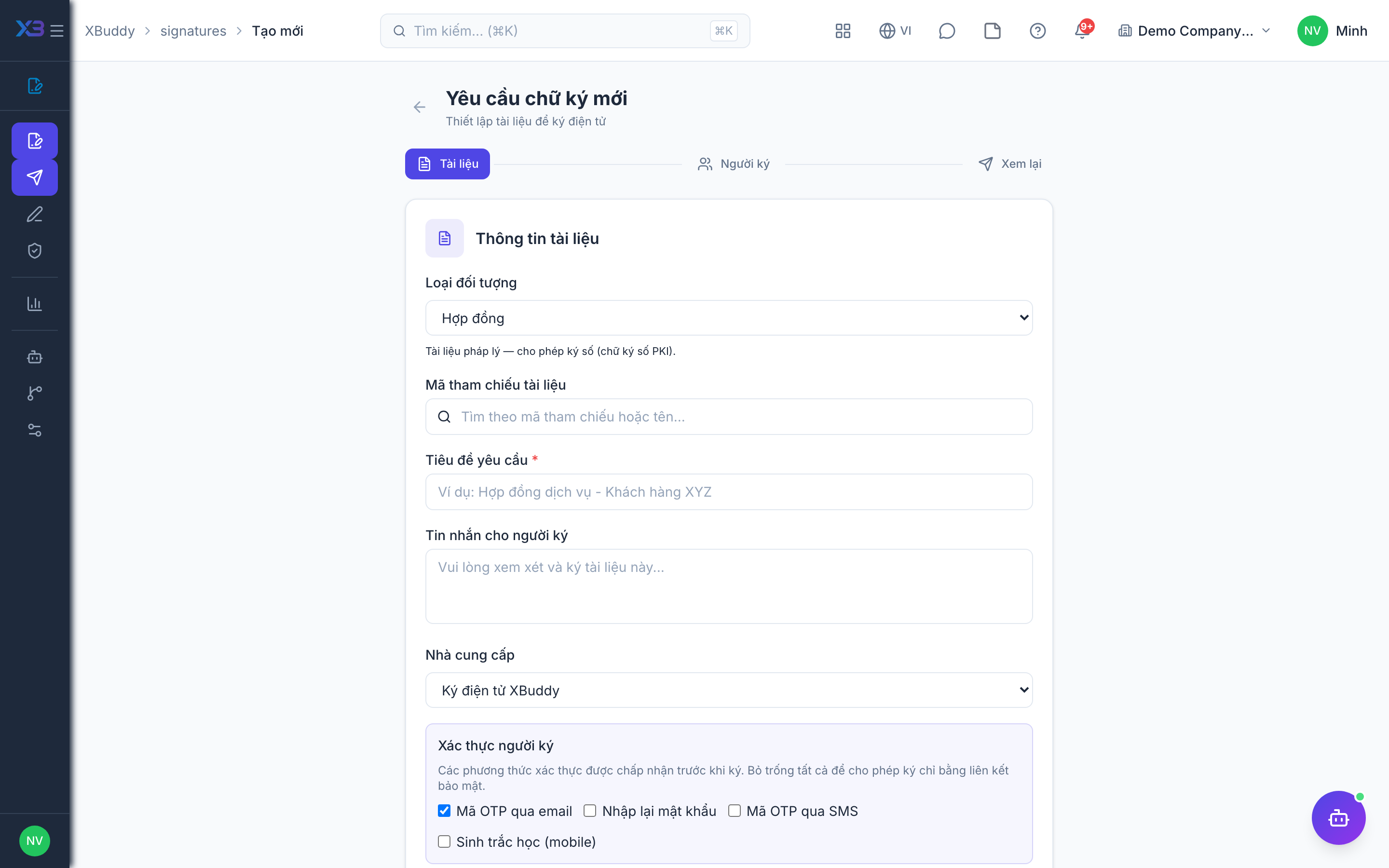Click the Tiêu đề yêu cầu input

tap(728, 492)
